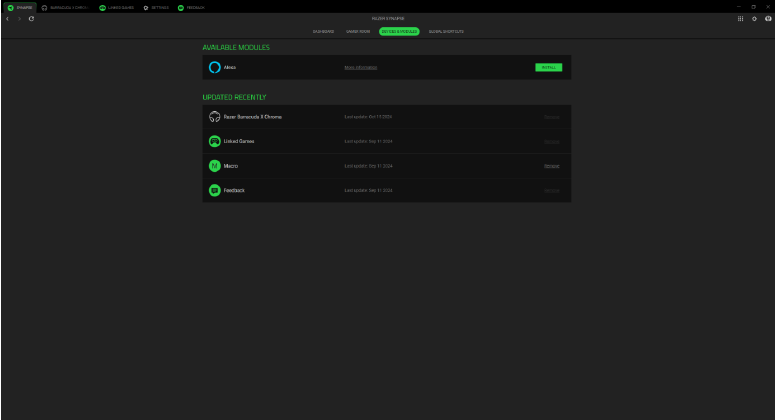Go back with the left arrow
Image resolution: width=775 pixels, height=420 pixels.
[x=7, y=19]
